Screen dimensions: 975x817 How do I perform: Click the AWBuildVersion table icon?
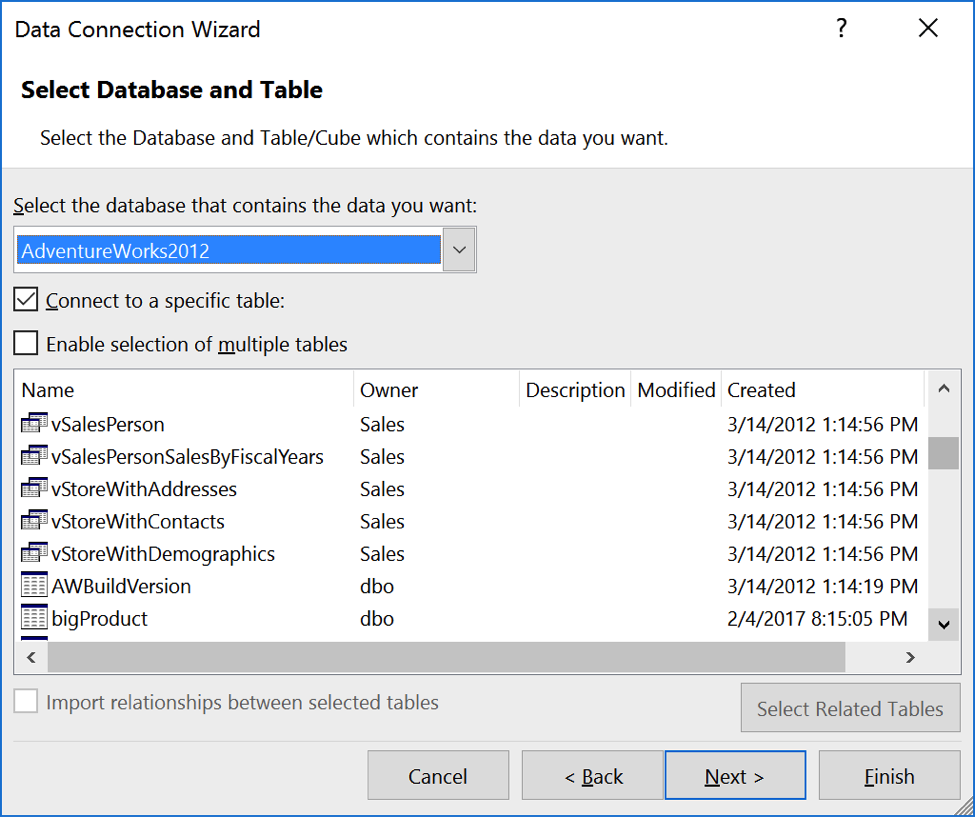pos(34,585)
